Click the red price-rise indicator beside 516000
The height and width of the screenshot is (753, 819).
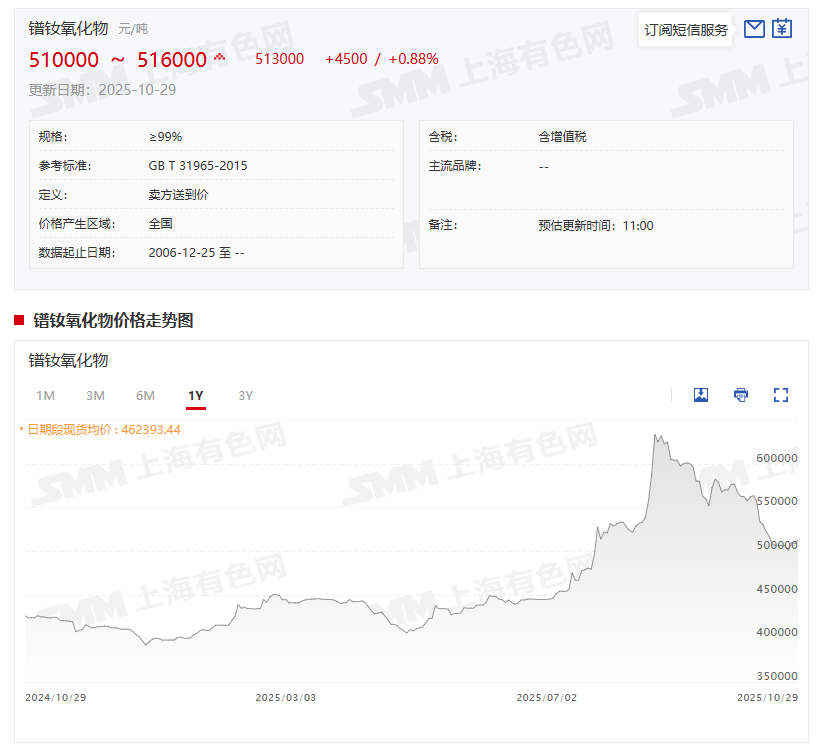click(x=220, y=58)
